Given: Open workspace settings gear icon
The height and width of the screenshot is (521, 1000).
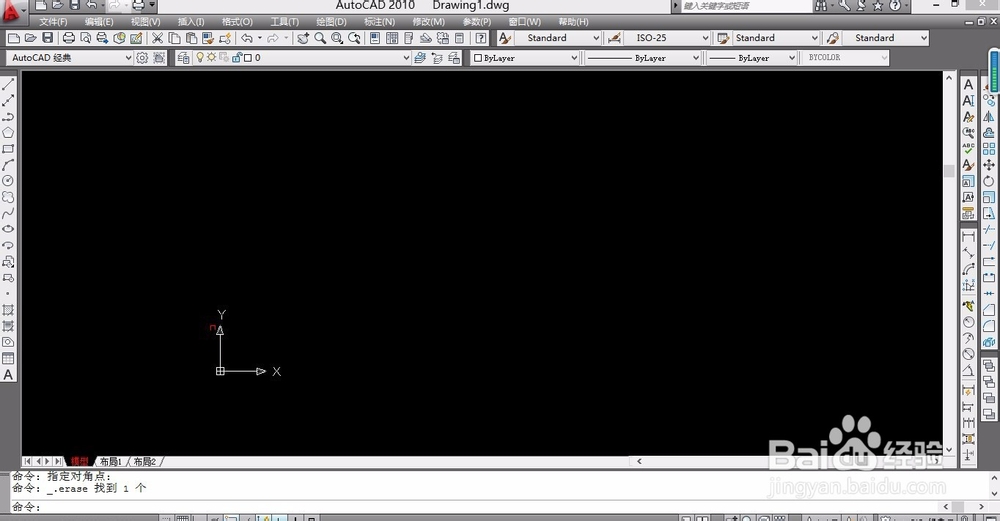Looking at the screenshot, I should pyautogui.click(x=142, y=58).
